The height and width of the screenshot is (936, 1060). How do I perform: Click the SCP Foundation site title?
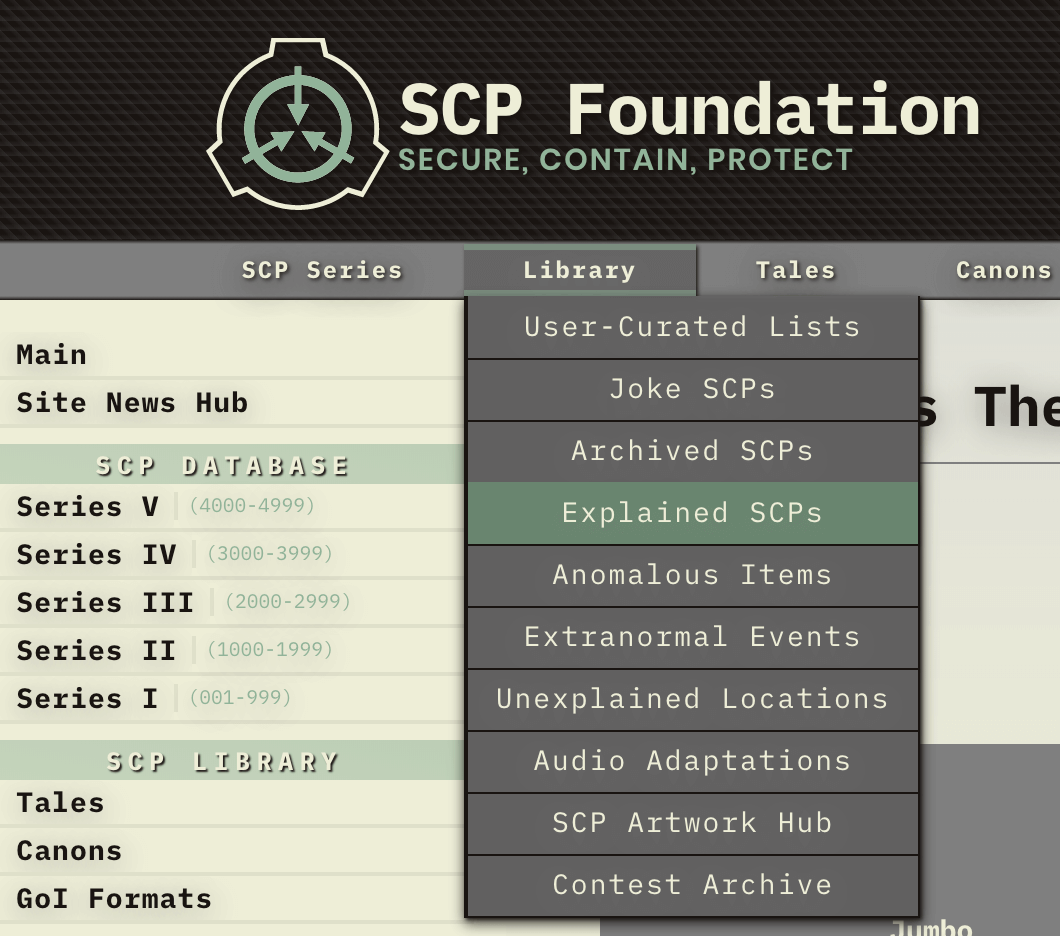pyautogui.click(x=689, y=110)
